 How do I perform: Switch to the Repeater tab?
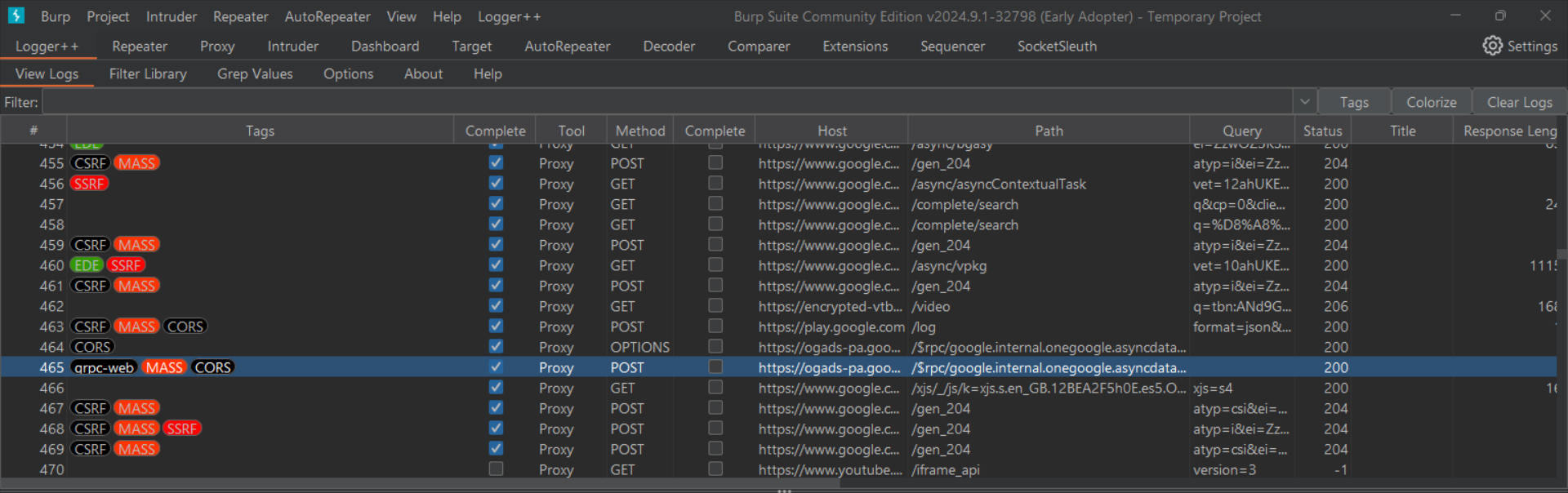click(140, 47)
